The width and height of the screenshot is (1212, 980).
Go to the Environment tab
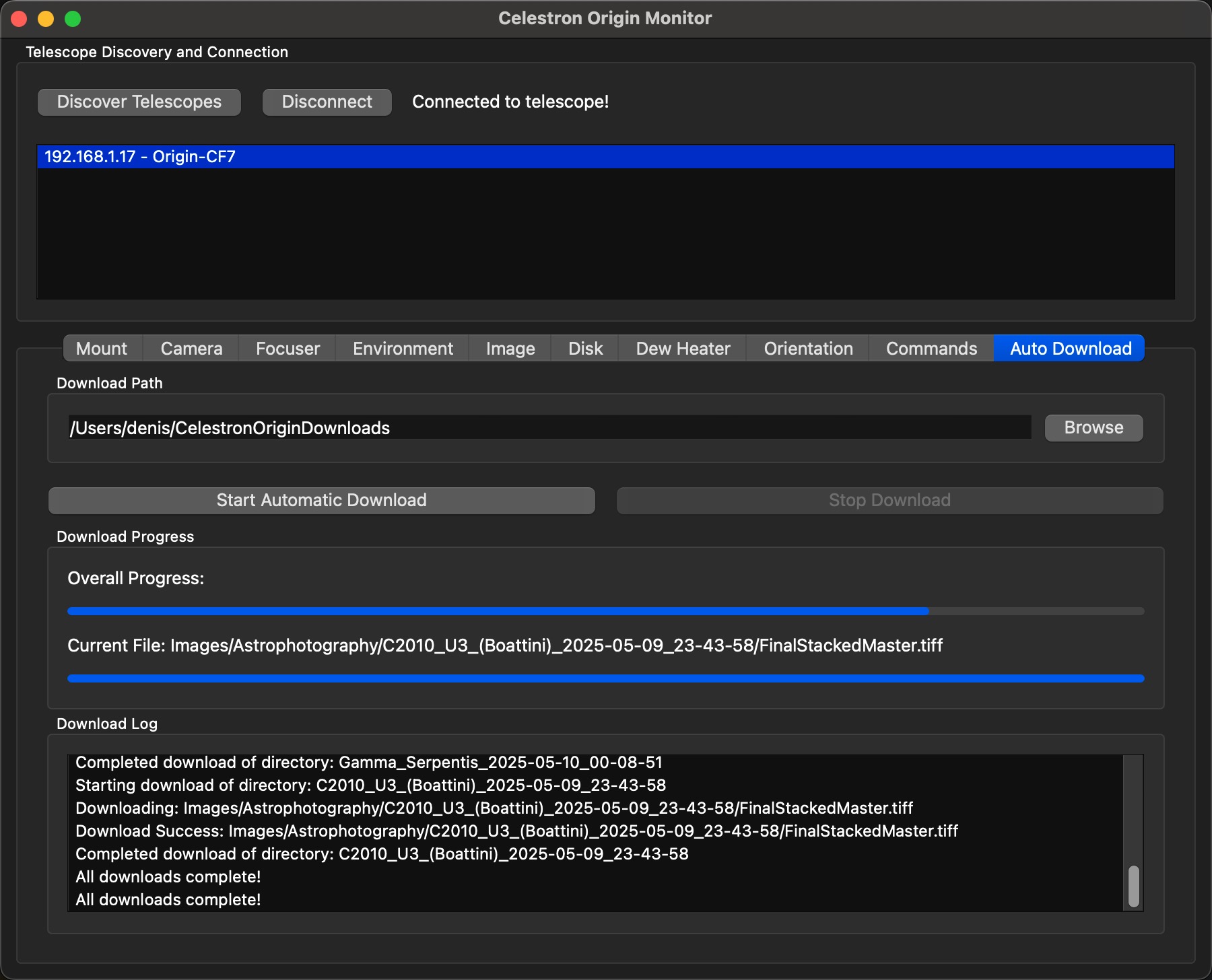coord(403,349)
